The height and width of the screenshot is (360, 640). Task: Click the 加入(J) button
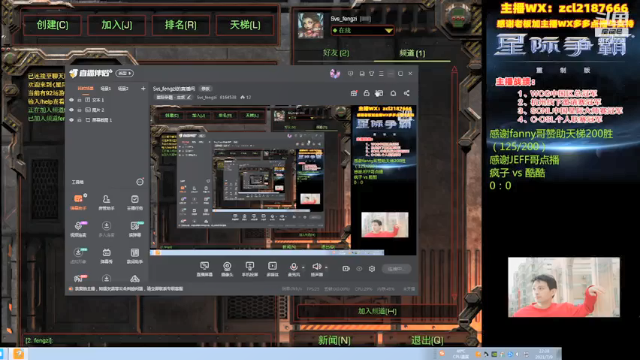coord(117,25)
